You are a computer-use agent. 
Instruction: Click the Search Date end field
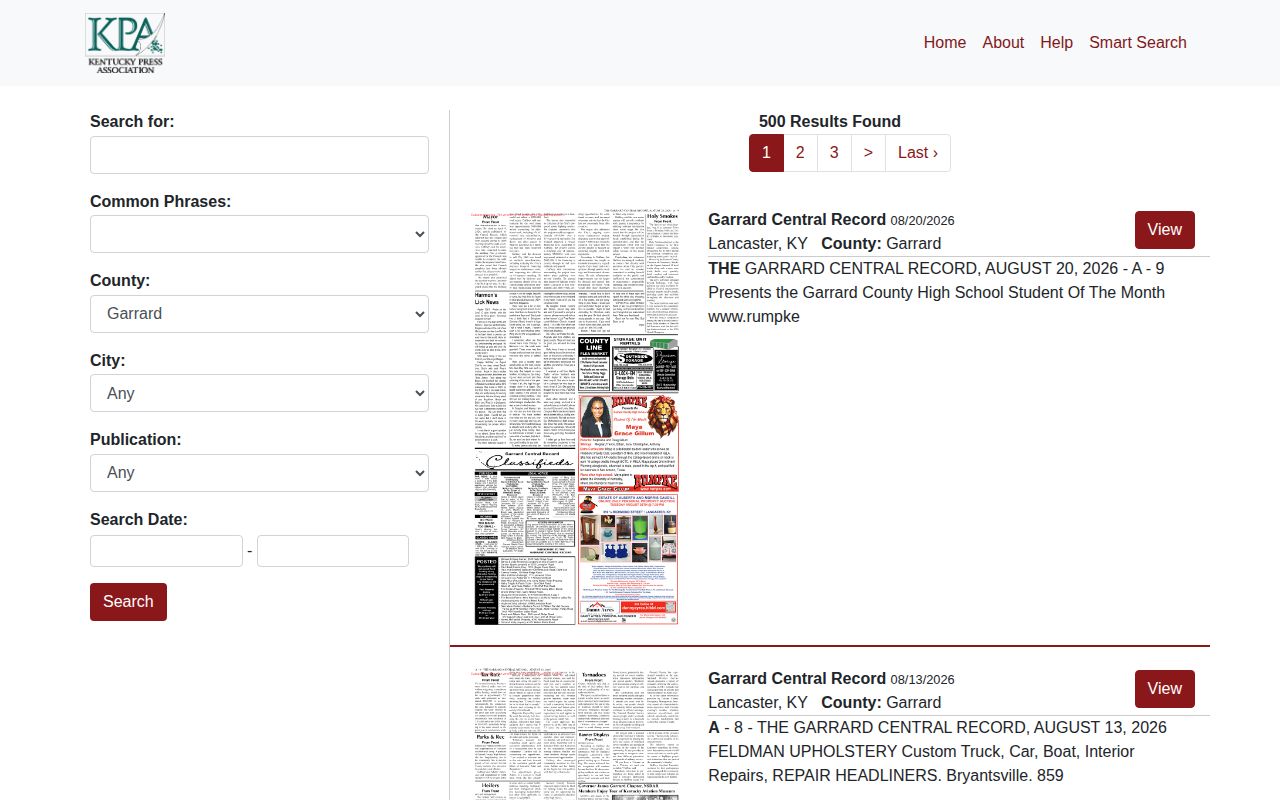(x=333, y=551)
